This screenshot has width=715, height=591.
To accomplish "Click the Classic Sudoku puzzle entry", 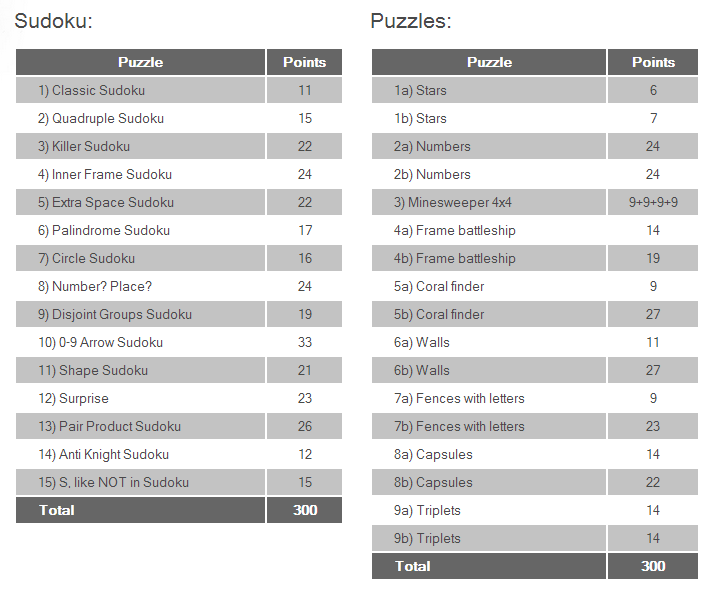I will pos(91,90).
